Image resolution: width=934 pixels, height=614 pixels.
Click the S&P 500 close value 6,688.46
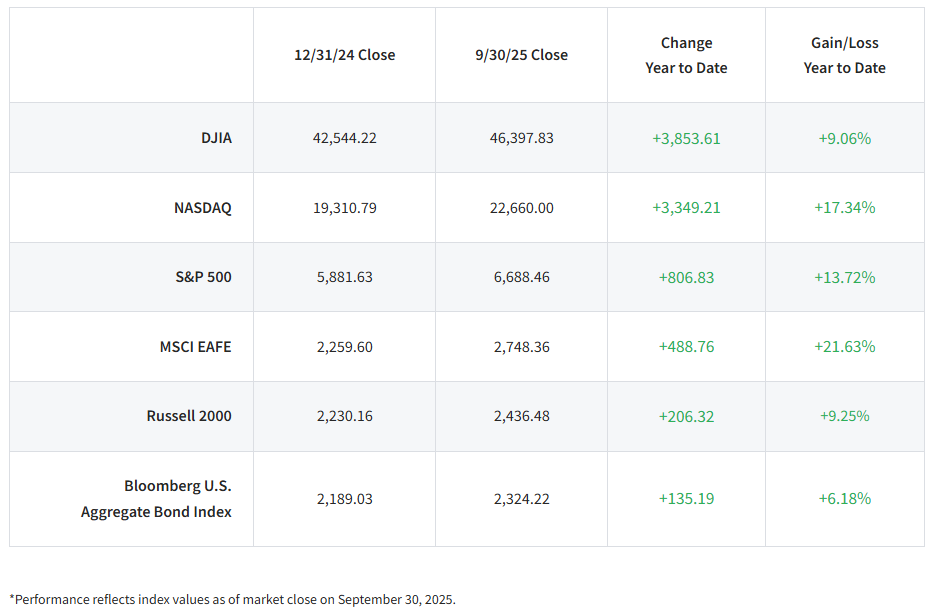point(521,277)
